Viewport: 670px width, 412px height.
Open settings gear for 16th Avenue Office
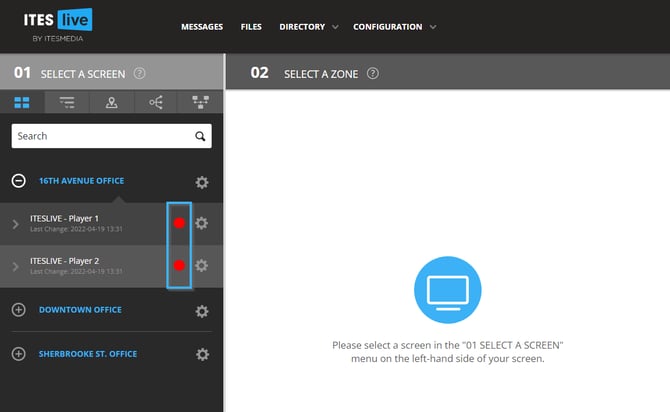click(202, 182)
